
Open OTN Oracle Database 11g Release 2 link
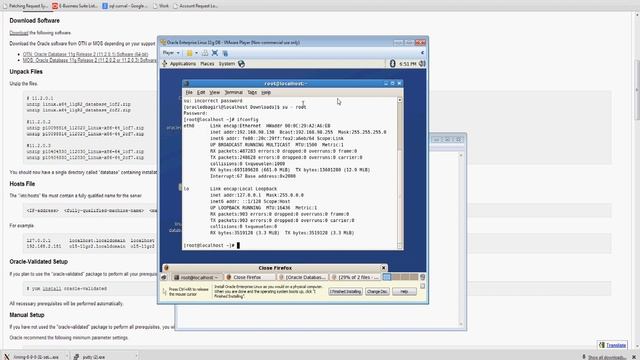pyautogui.click(x=85, y=54)
